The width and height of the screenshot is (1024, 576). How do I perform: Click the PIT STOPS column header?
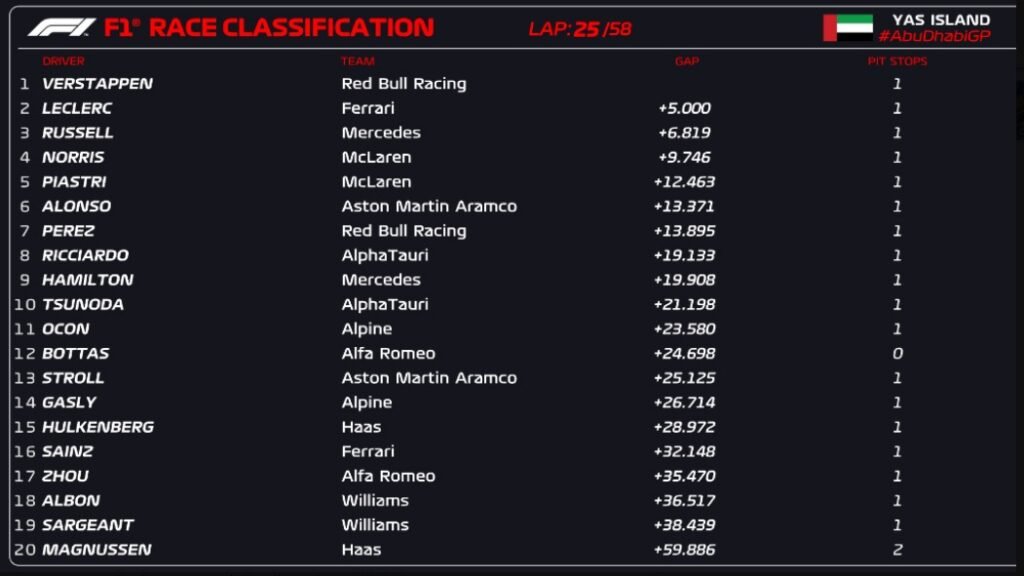click(x=897, y=61)
